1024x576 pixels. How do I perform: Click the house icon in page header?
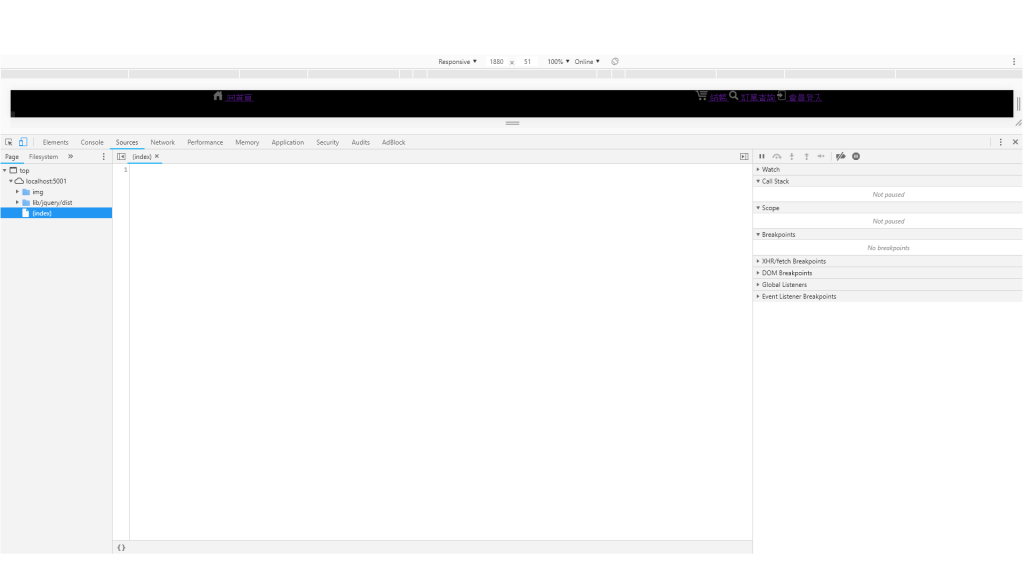tap(218, 96)
